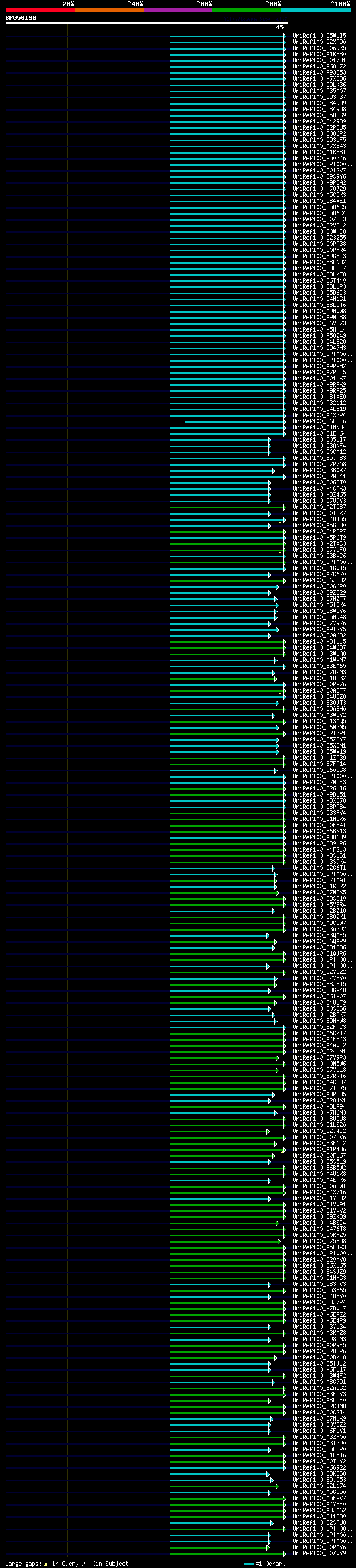Click label UniRef100_Q7YUF0
This screenshot has height=1568, width=356.
pos(319,550)
